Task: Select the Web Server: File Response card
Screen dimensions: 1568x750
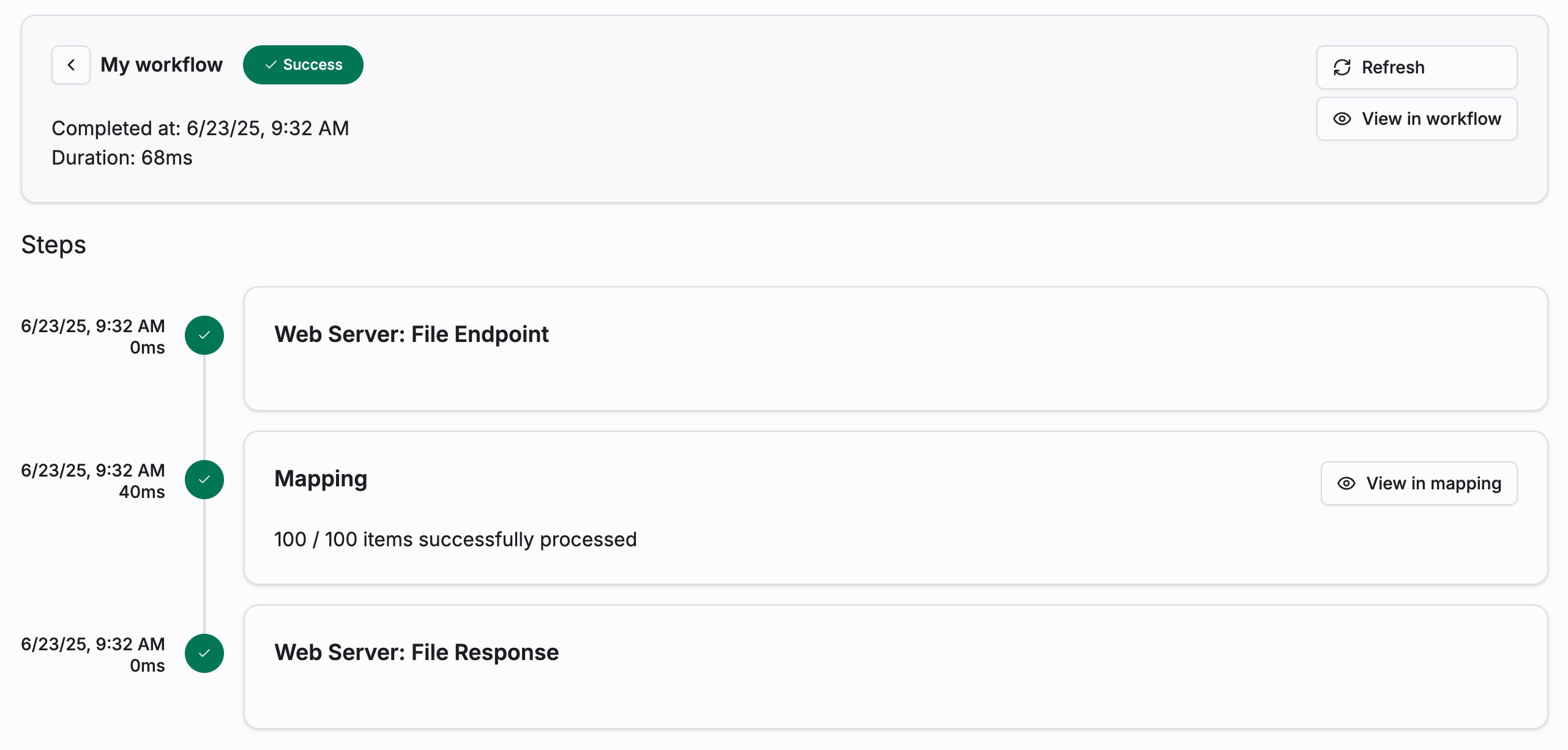Action: coord(896,667)
